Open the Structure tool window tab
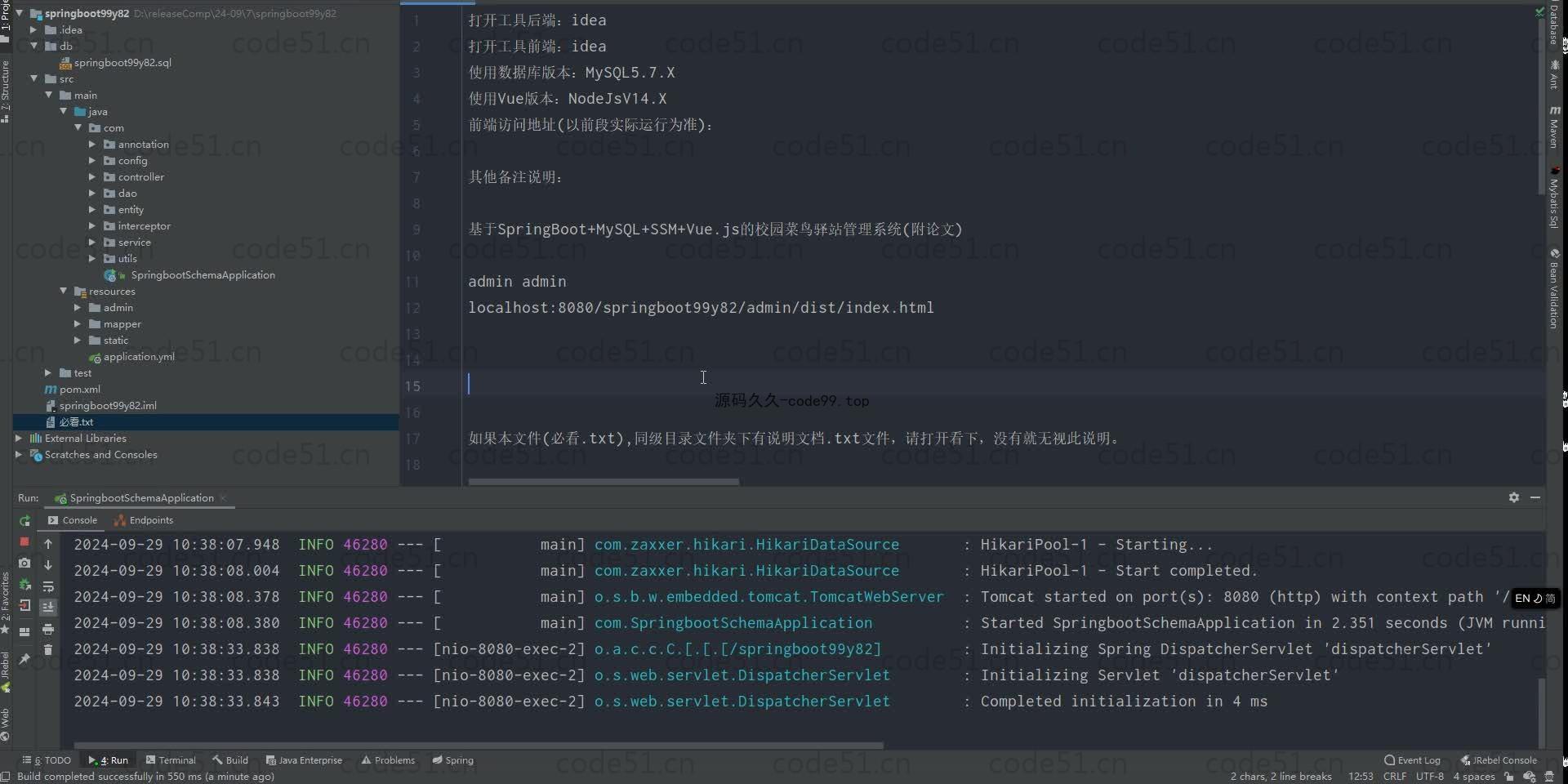 tap(6, 91)
